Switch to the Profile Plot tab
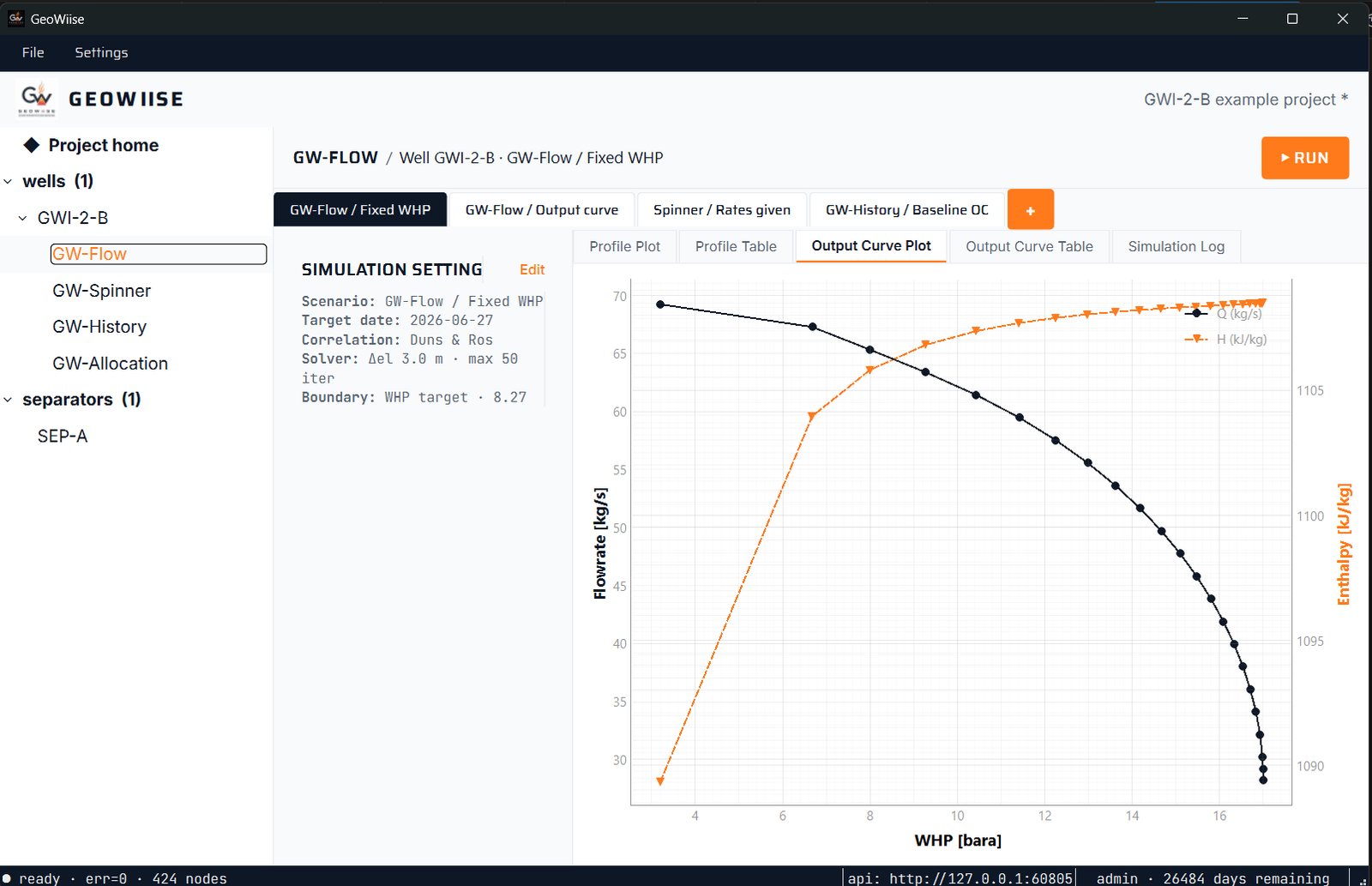 624,246
